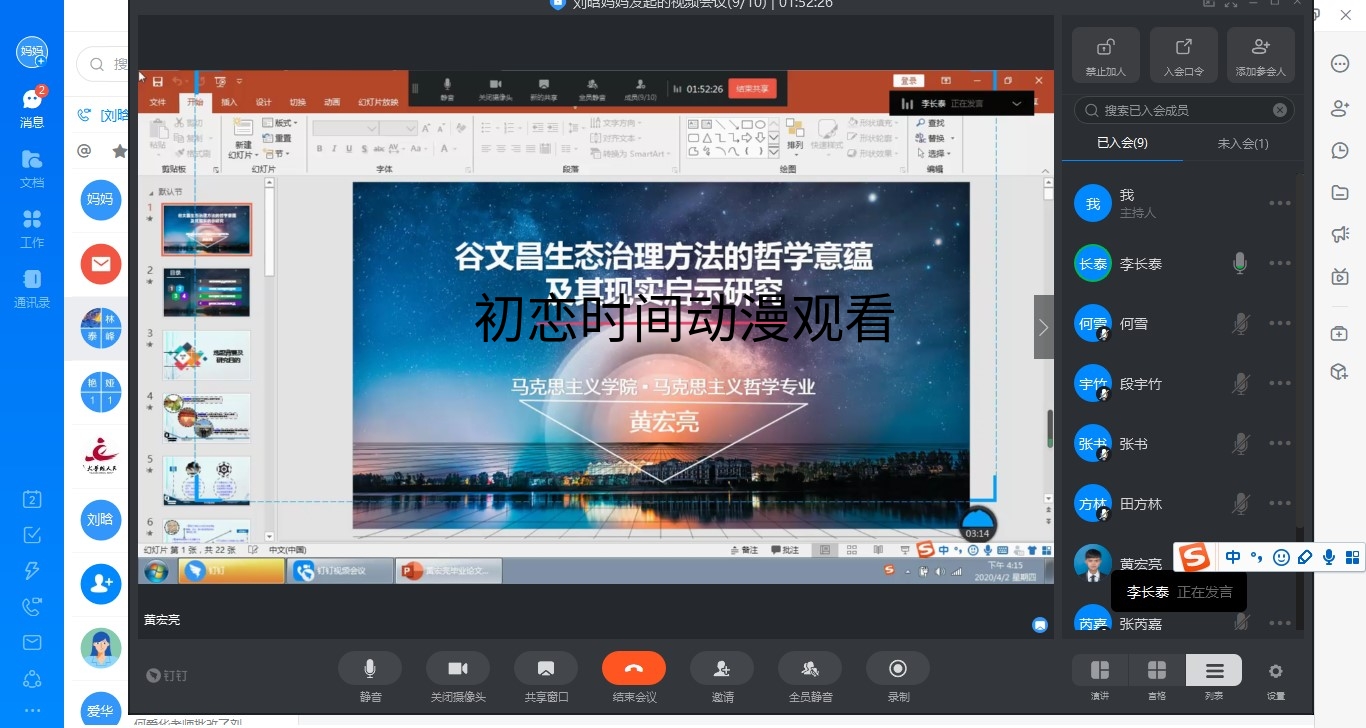Image resolution: width=1366 pixels, height=728 pixels.
Task: Select the 未入会(1) tab
Action: [1242, 143]
